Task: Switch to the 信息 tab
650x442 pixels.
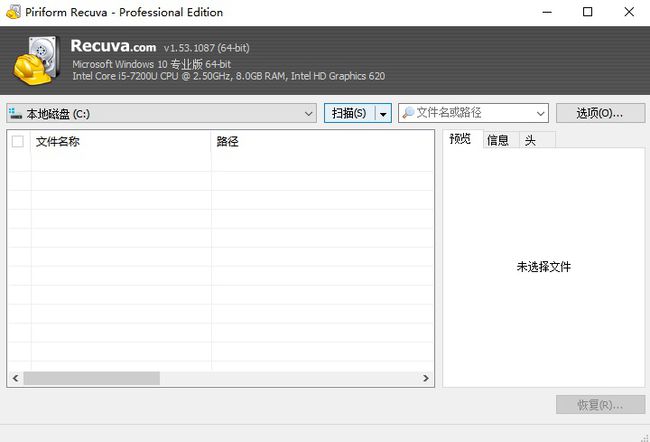Action: [498, 140]
